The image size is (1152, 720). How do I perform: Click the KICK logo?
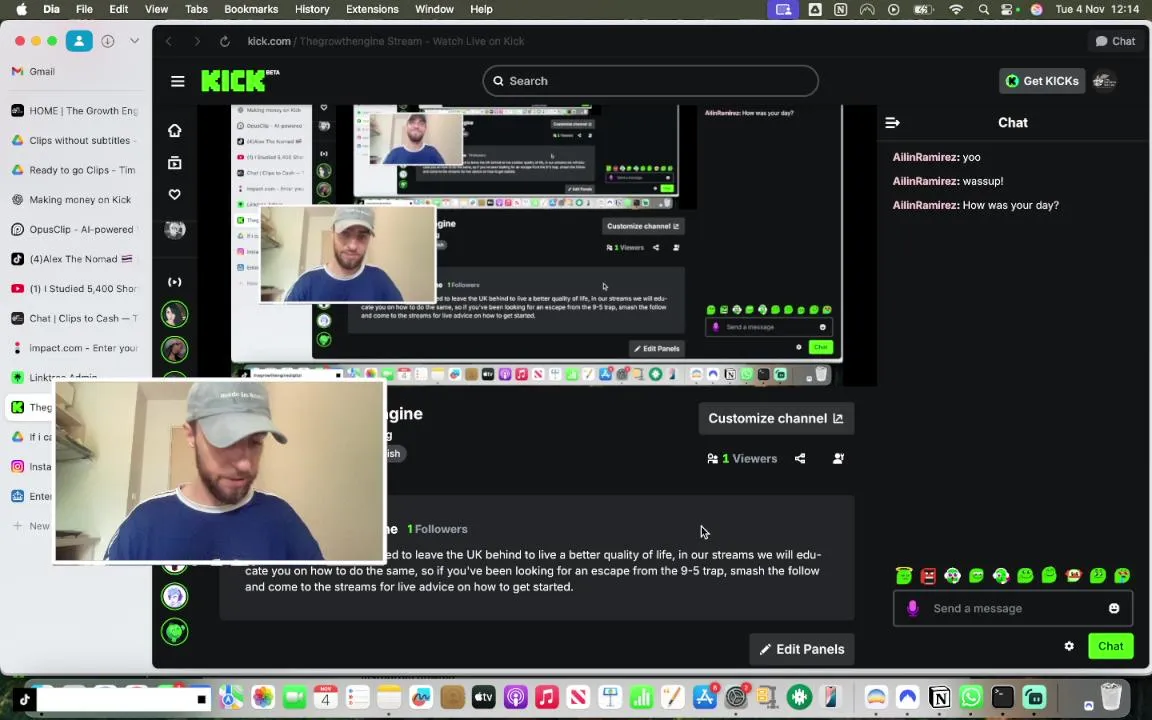[x=240, y=80]
